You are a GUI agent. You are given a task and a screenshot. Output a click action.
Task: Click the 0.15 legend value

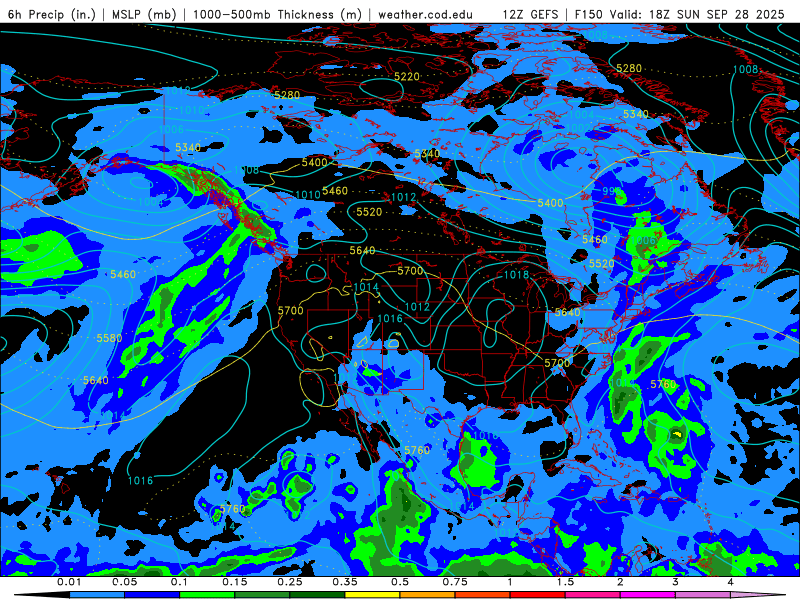(235, 582)
